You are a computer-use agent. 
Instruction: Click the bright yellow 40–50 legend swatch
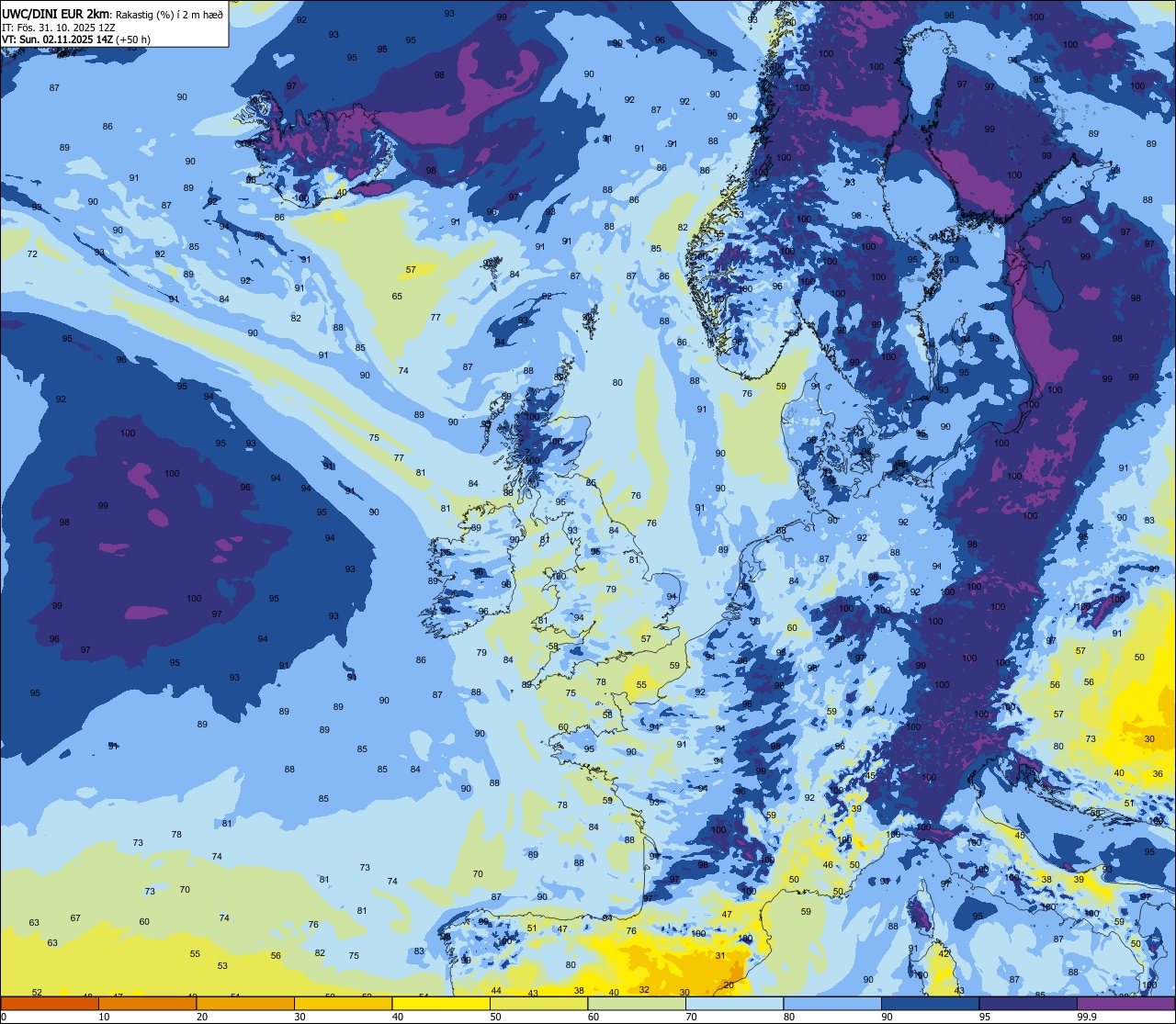pos(441,1004)
